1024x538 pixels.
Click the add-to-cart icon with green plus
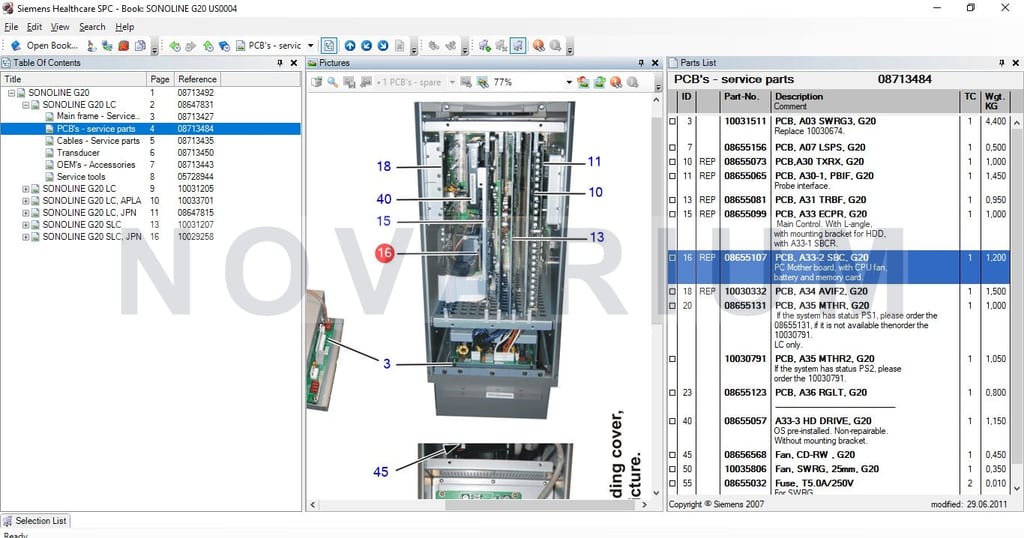click(485, 46)
